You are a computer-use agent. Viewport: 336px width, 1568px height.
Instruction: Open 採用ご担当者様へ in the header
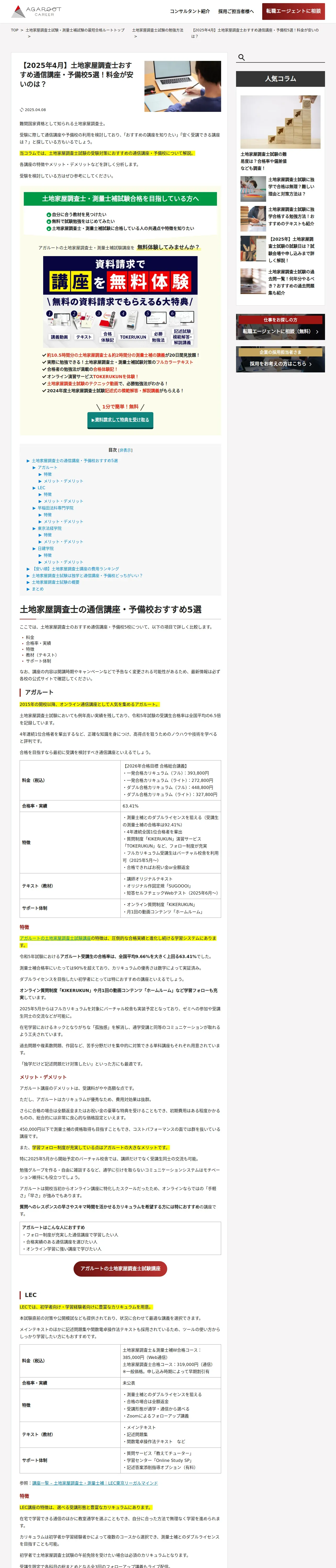pyautogui.click(x=236, y=11)
